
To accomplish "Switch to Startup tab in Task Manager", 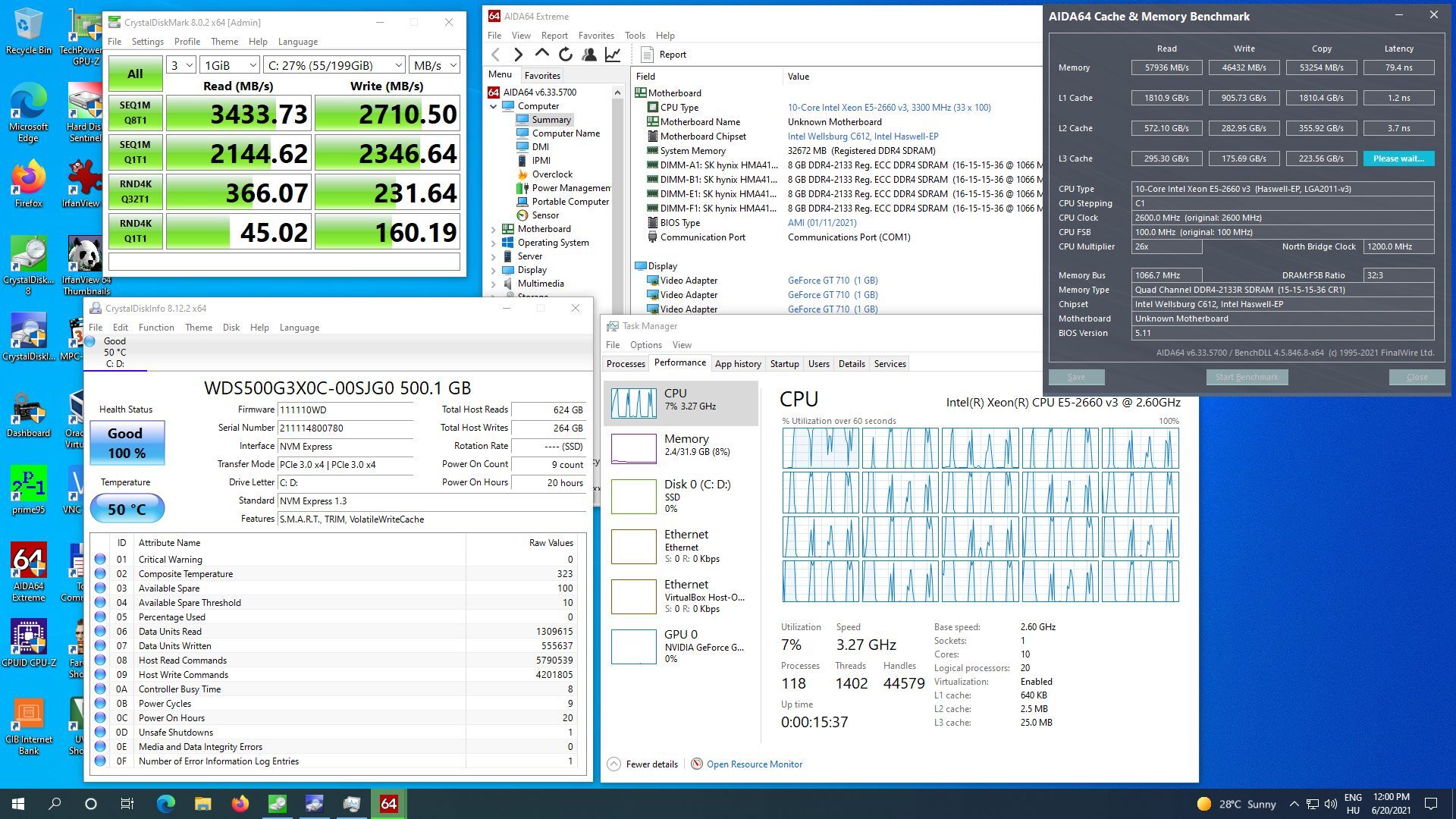I will point(784,364).
